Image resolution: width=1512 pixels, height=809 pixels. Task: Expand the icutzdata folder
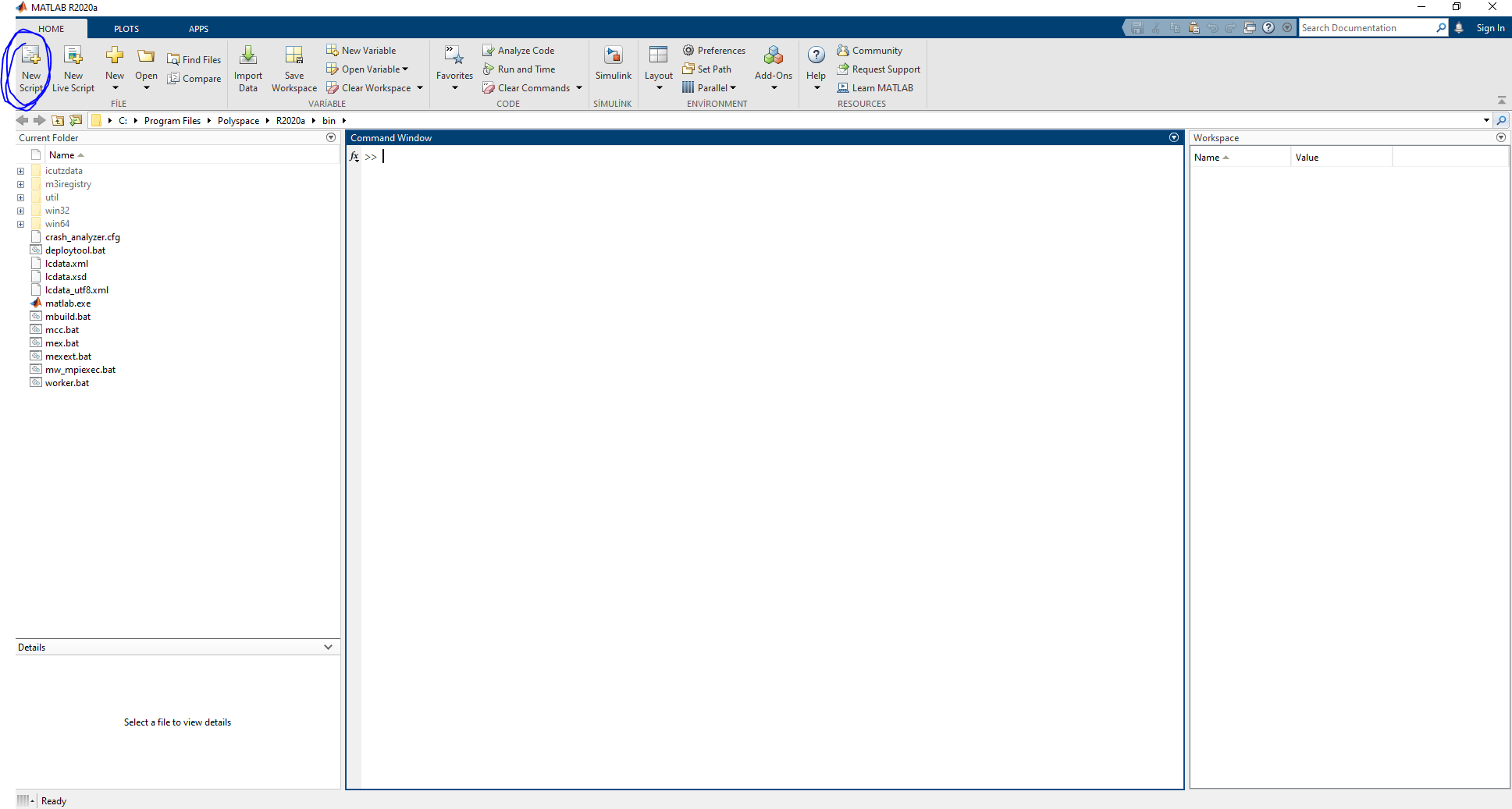21,171
